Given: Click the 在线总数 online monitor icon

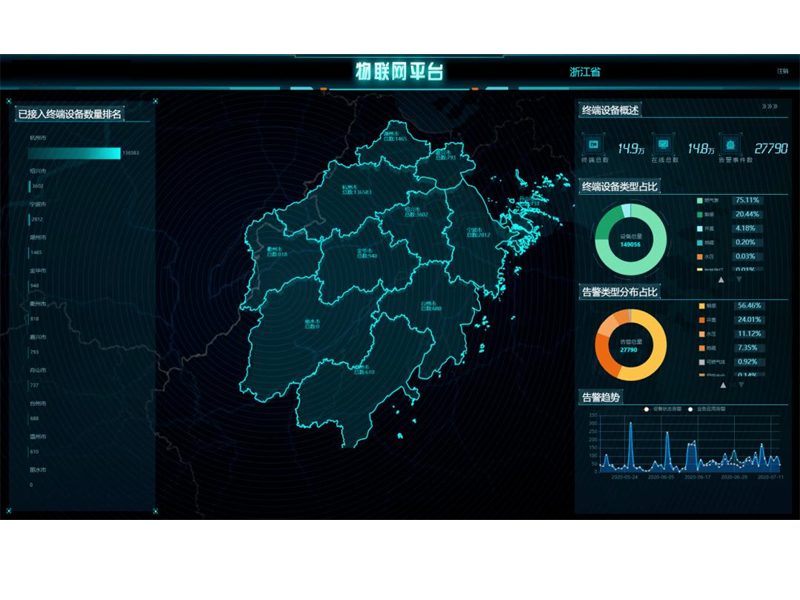Looking at the screenshot, I should point(663,144).
